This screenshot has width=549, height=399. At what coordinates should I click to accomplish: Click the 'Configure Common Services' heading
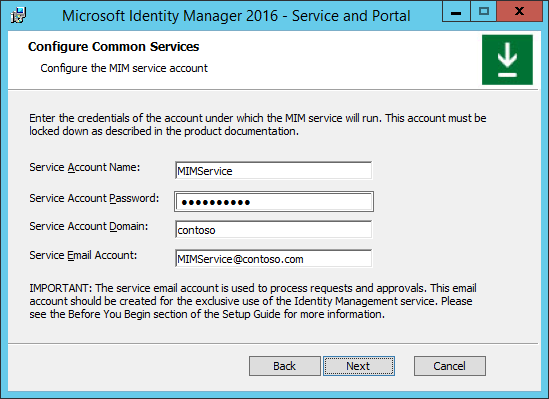click(x=113, y=47)
